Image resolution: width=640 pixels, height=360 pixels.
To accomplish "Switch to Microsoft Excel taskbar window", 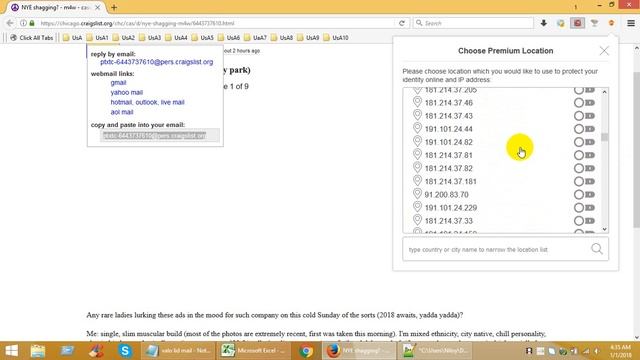I will coord(253,351).
